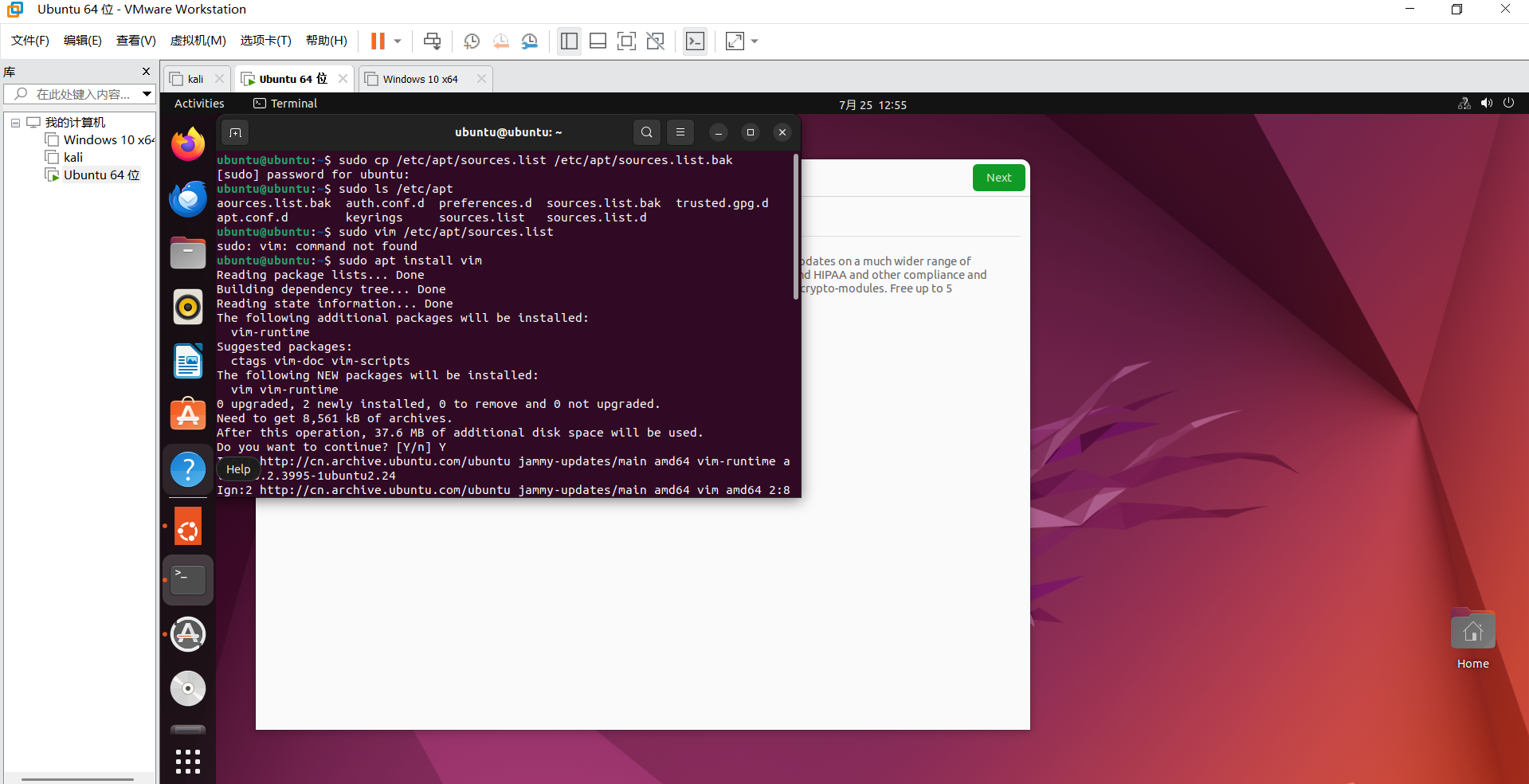This screenshot has height=784, width=1529.
Task: Open the stretch guest dropdown arrow
Action: tap(755, 41)
